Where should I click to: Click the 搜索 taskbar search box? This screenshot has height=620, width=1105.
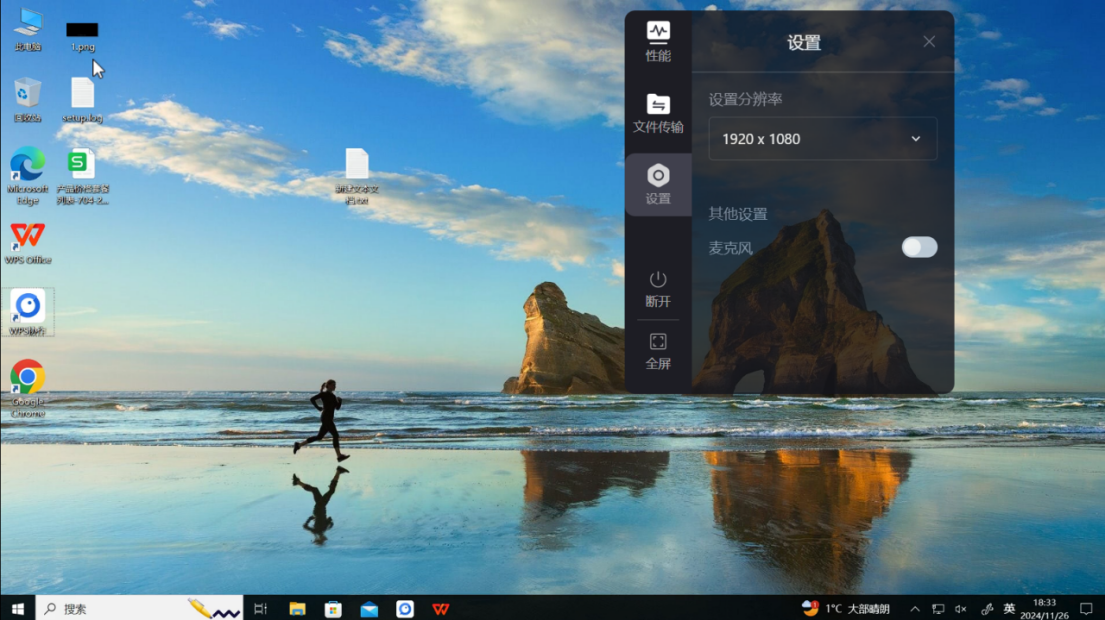pyautogui.click(x=110, y=608)
